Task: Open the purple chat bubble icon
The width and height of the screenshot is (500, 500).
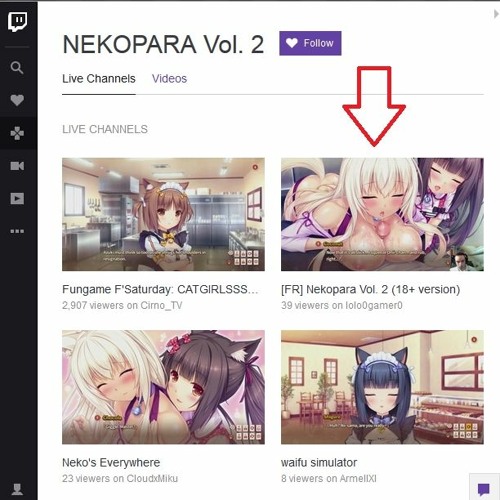Action: pyautogui.click(x=484, y=489)
